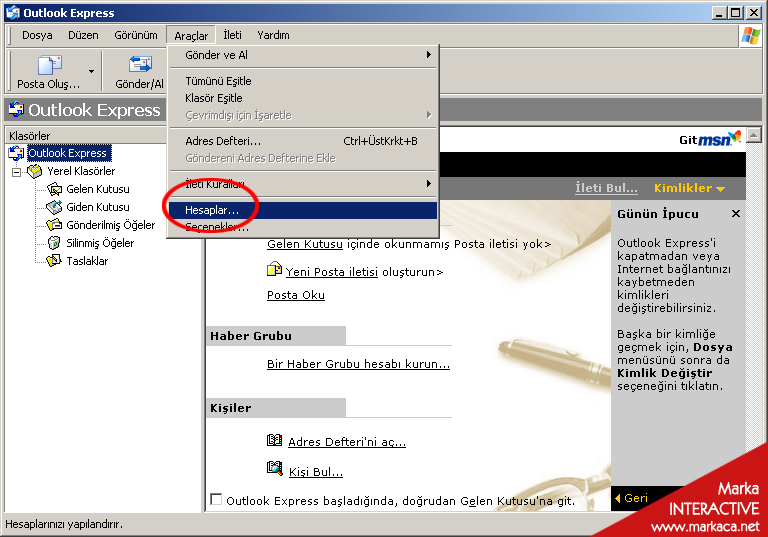Click the Kişi Bul link
768x537 pixels.
[x=316, y=472]
